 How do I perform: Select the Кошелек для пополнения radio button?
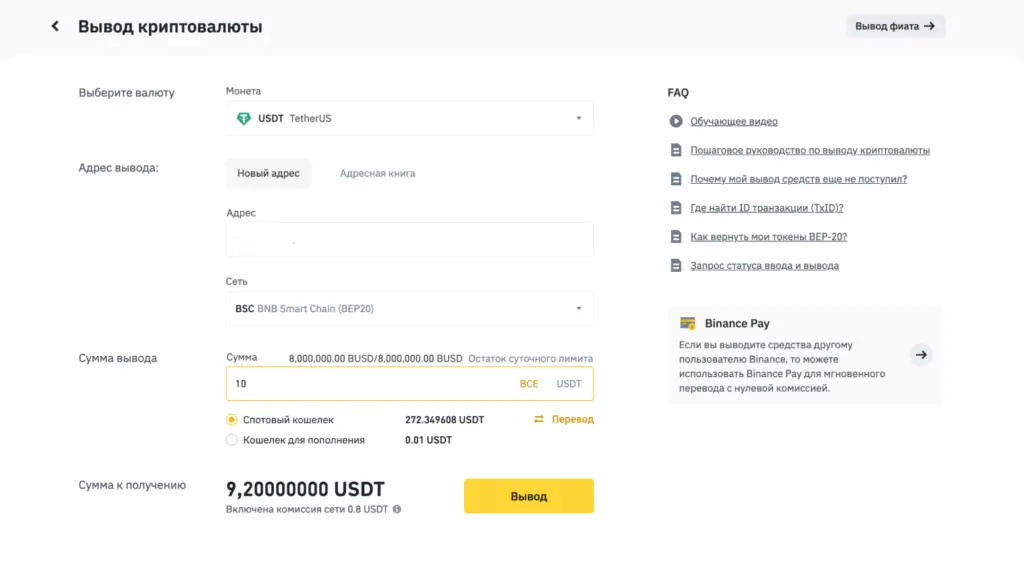232,440
